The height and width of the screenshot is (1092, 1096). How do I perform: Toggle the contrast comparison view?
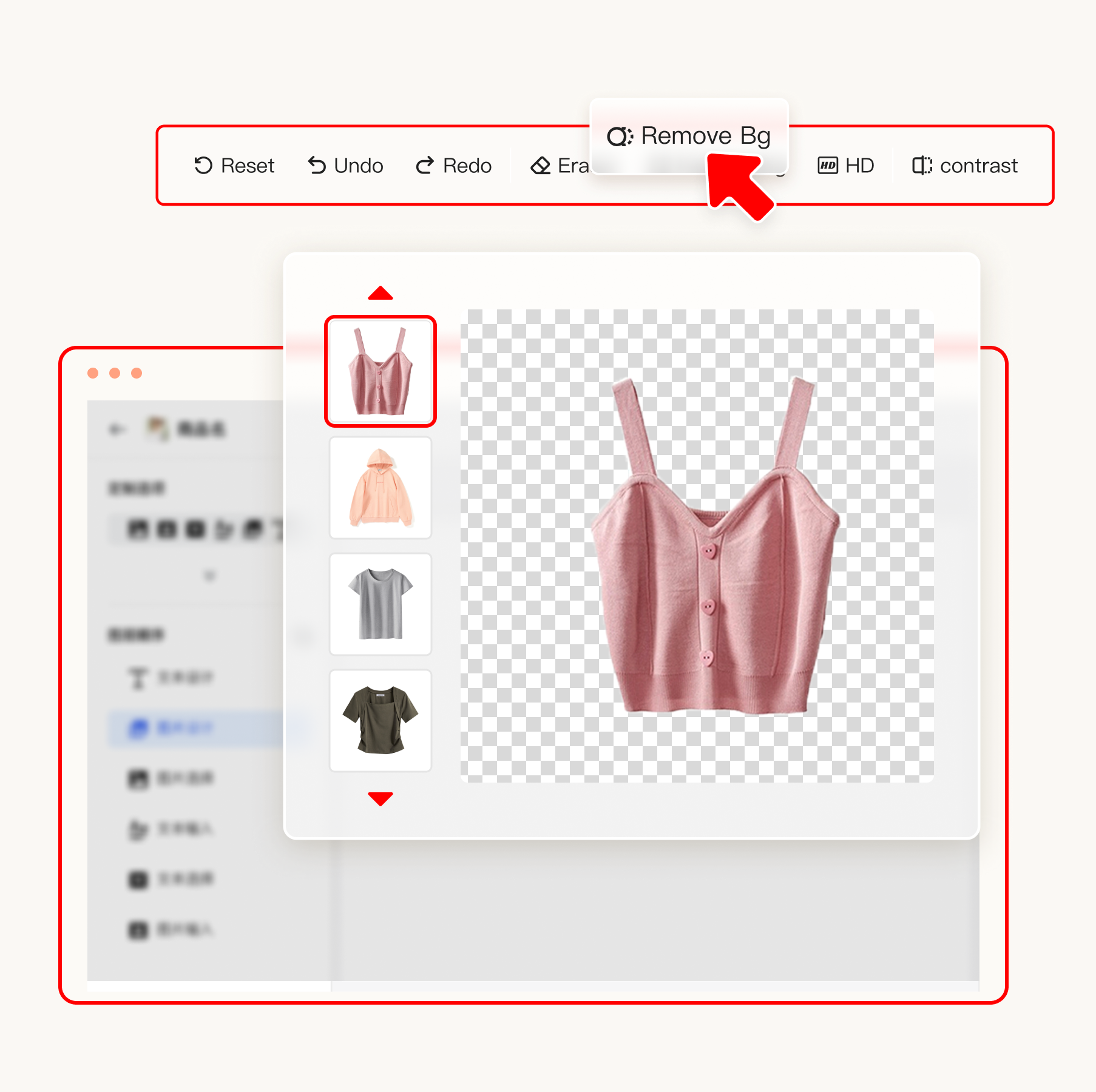coord(965,166)
